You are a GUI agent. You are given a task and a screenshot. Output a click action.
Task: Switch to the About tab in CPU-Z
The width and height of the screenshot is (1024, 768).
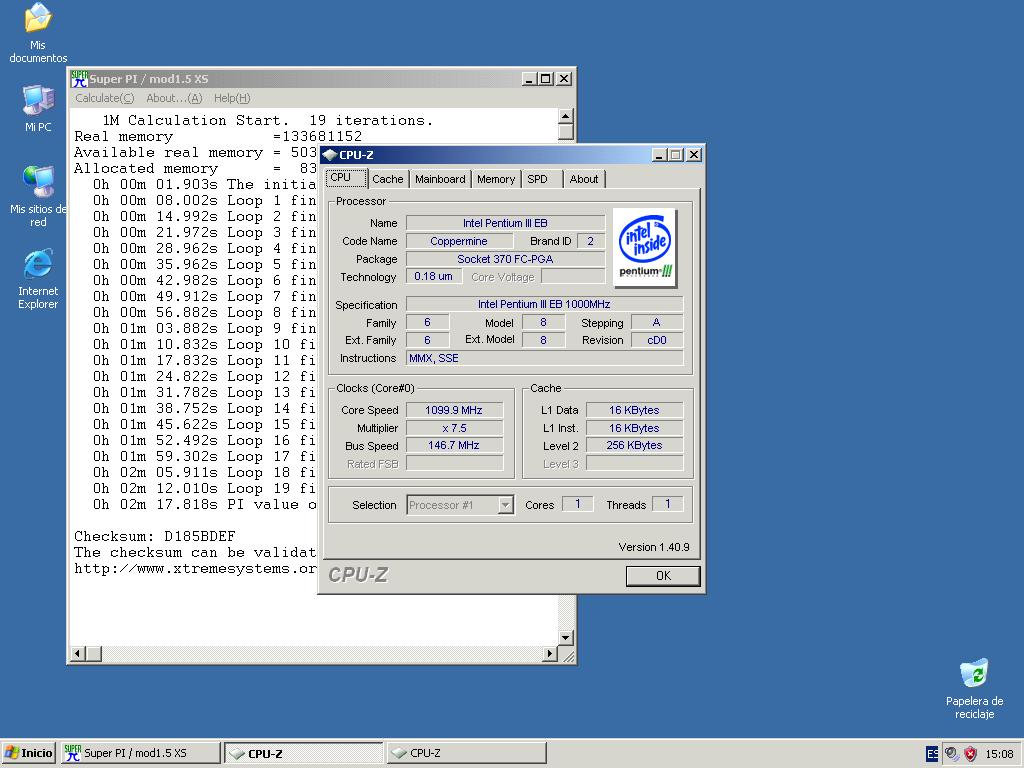(x=584, y=179)
